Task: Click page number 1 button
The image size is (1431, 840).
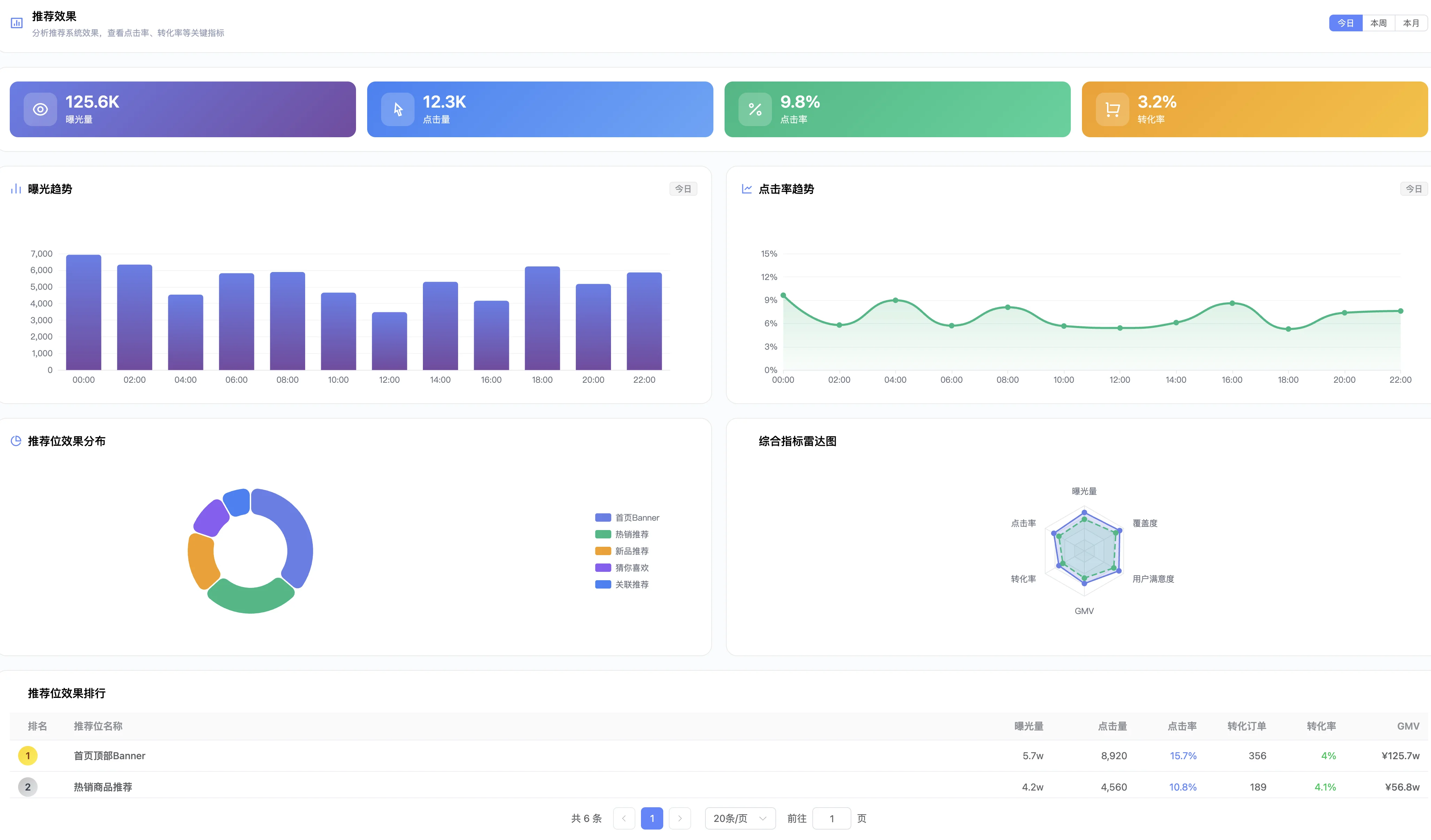Action: coord(652,818)
